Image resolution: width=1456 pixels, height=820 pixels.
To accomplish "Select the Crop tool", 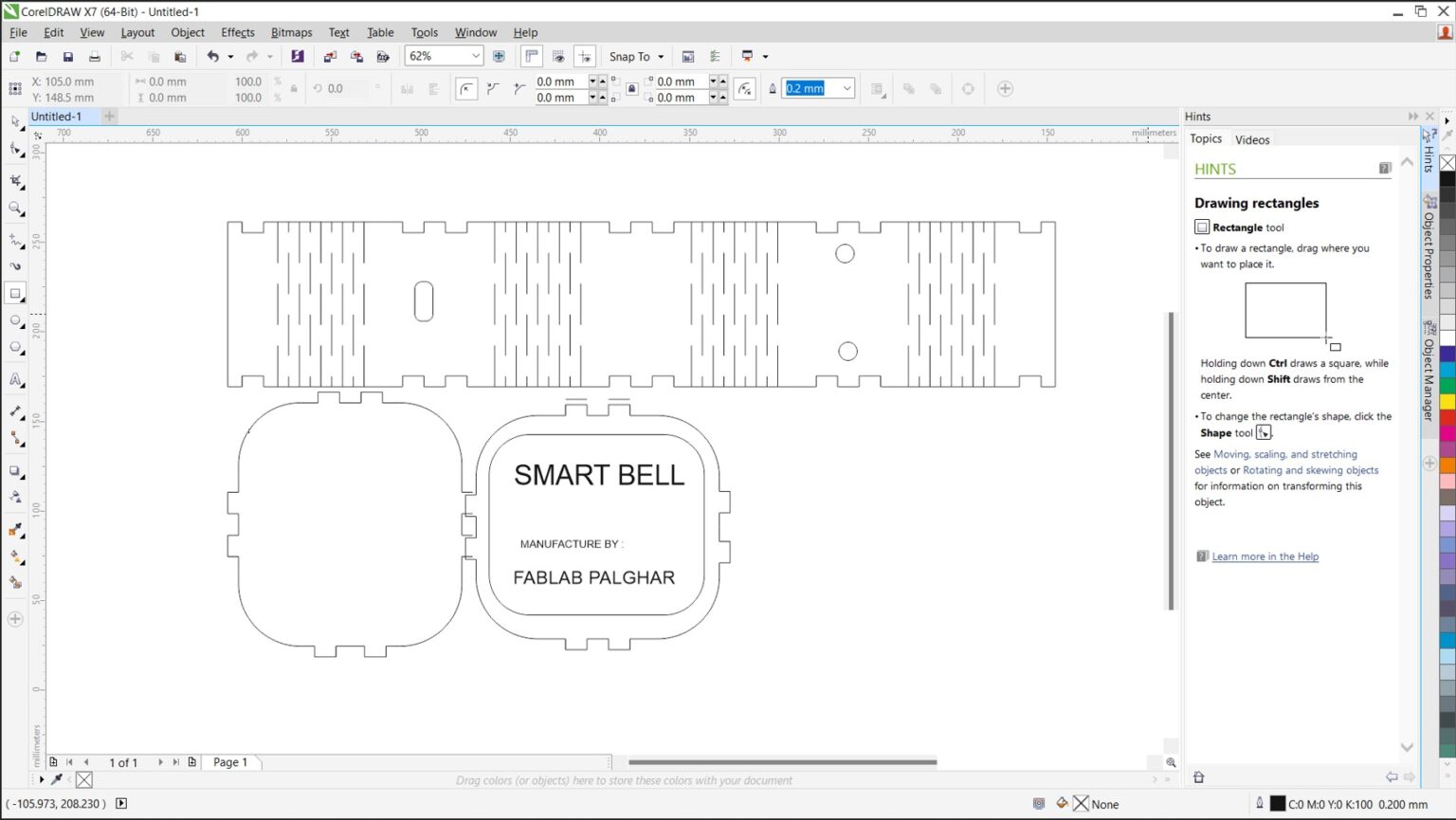I will point(15,180).
